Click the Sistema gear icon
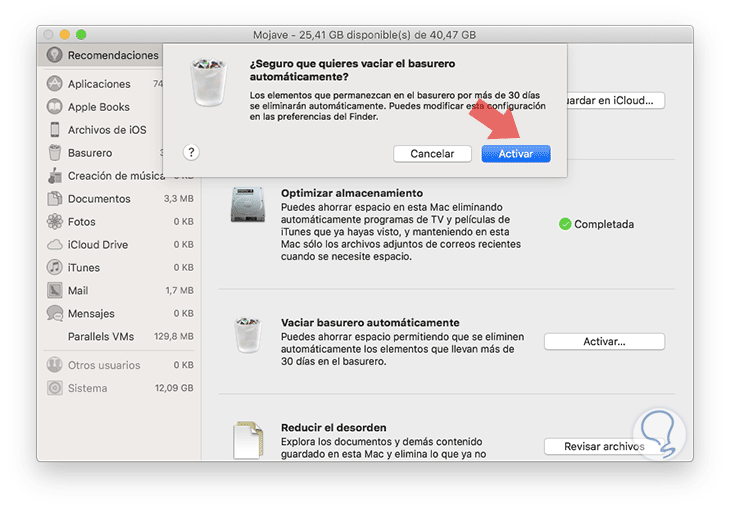 coord(54,388)
